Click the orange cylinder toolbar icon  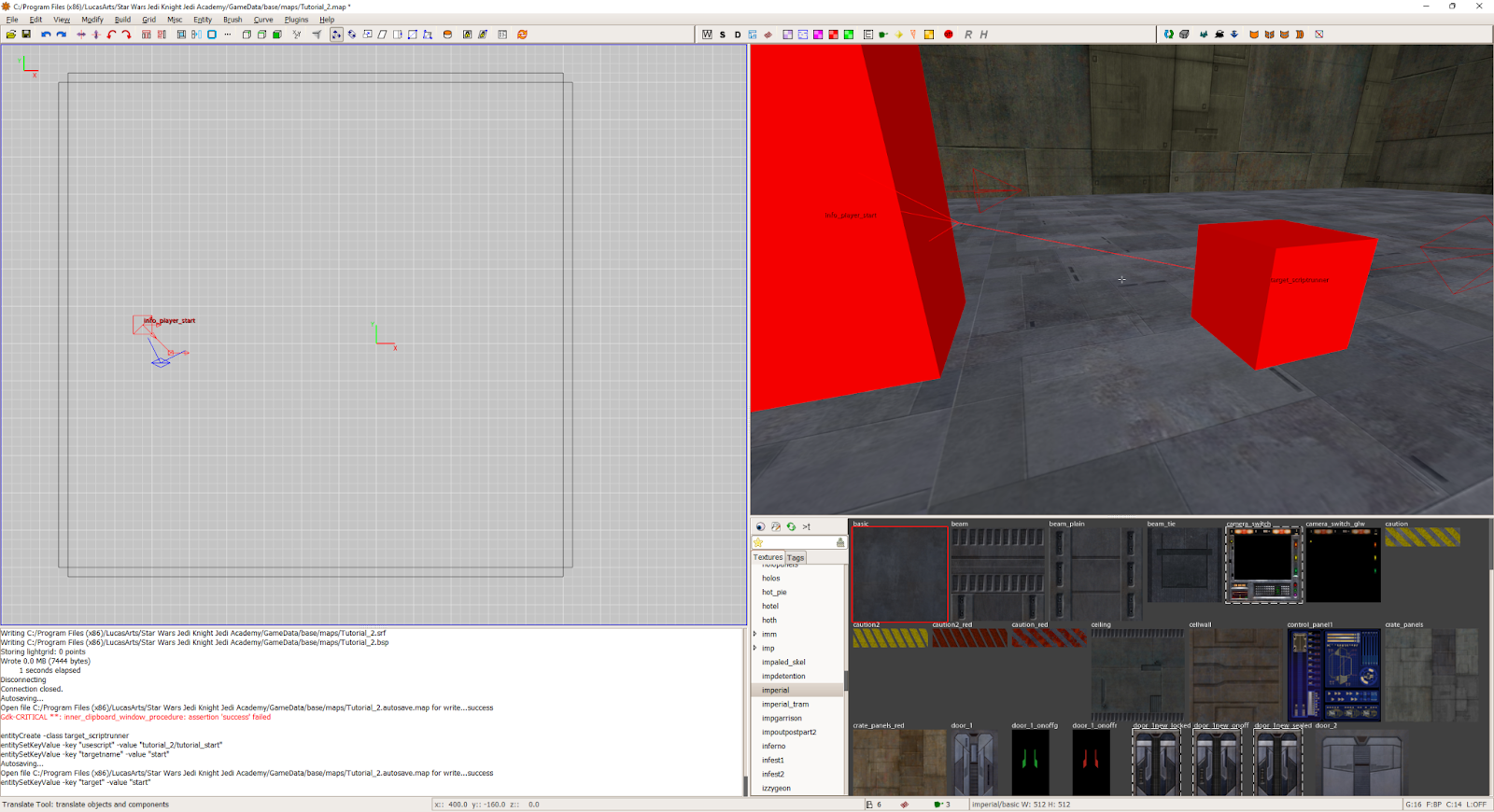pyautogui.click(x=447, y=35)
